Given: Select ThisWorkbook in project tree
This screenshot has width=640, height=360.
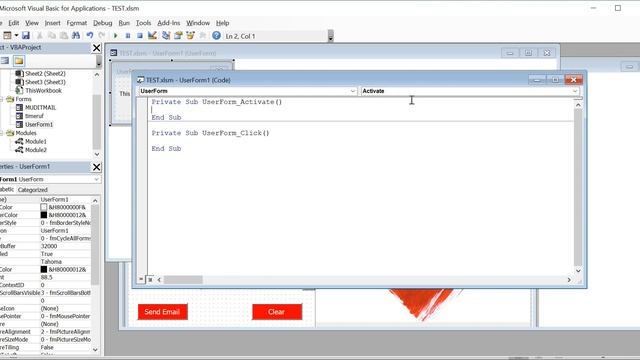Looking at the screenshot, I should coord(43,91).
